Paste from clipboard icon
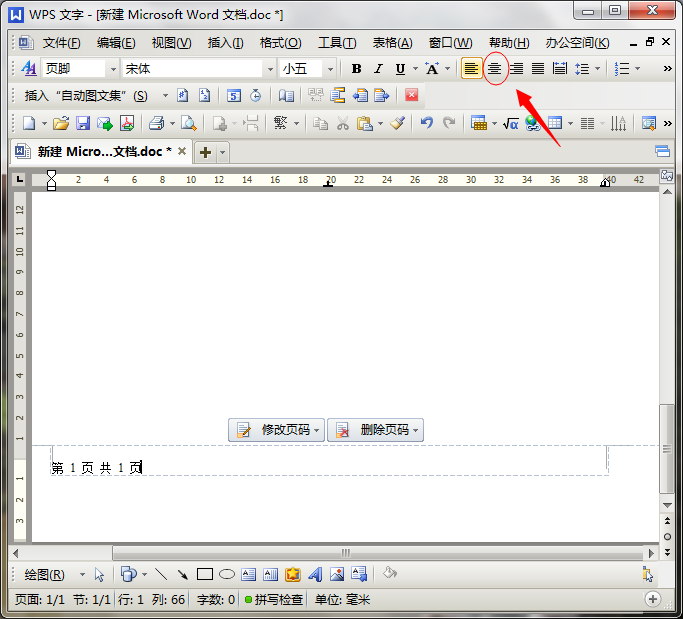The height and width of the screenshot is (619, 683). (365, 124)
